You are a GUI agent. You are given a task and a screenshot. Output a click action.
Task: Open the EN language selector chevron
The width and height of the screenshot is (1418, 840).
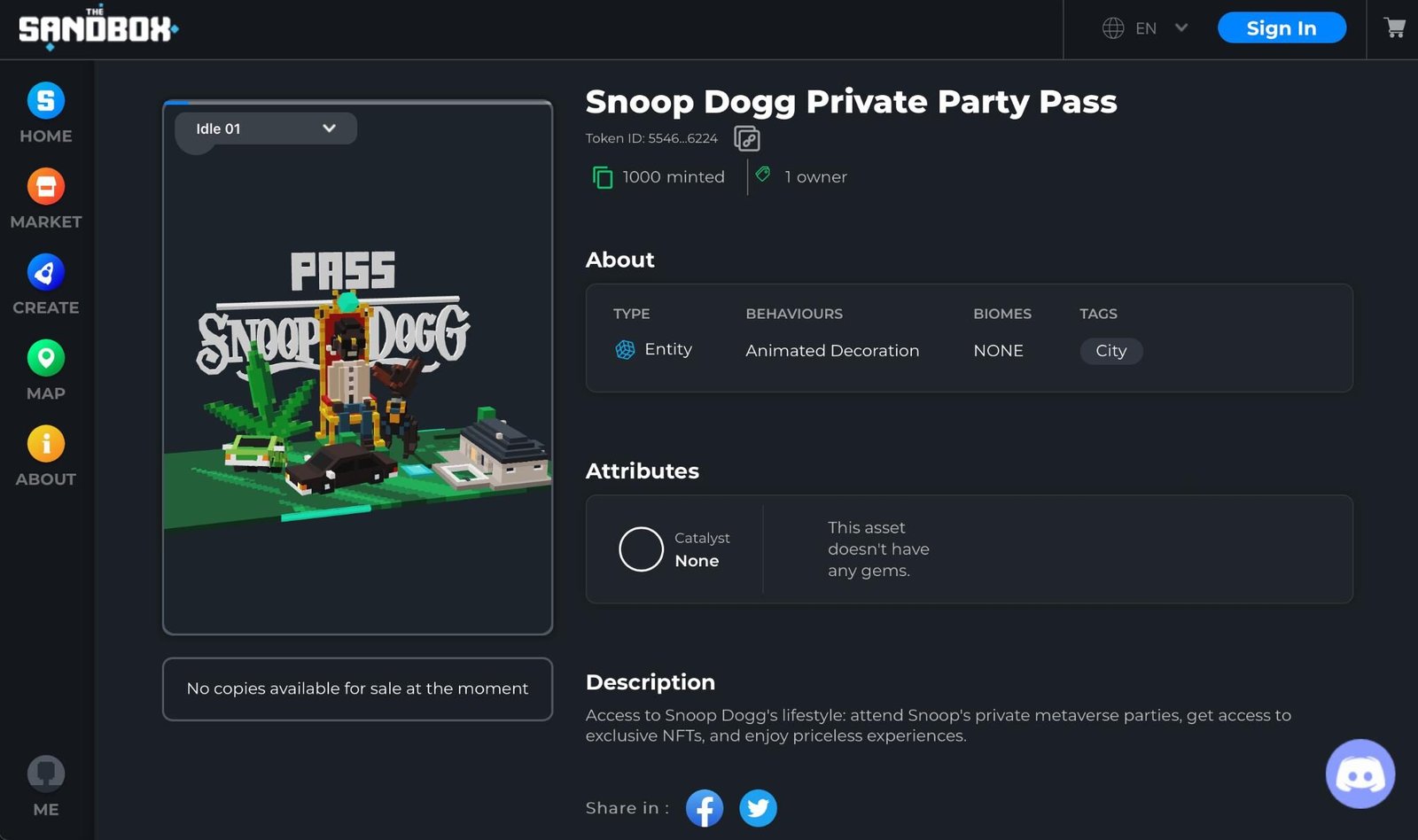(x=1181, y=27)
